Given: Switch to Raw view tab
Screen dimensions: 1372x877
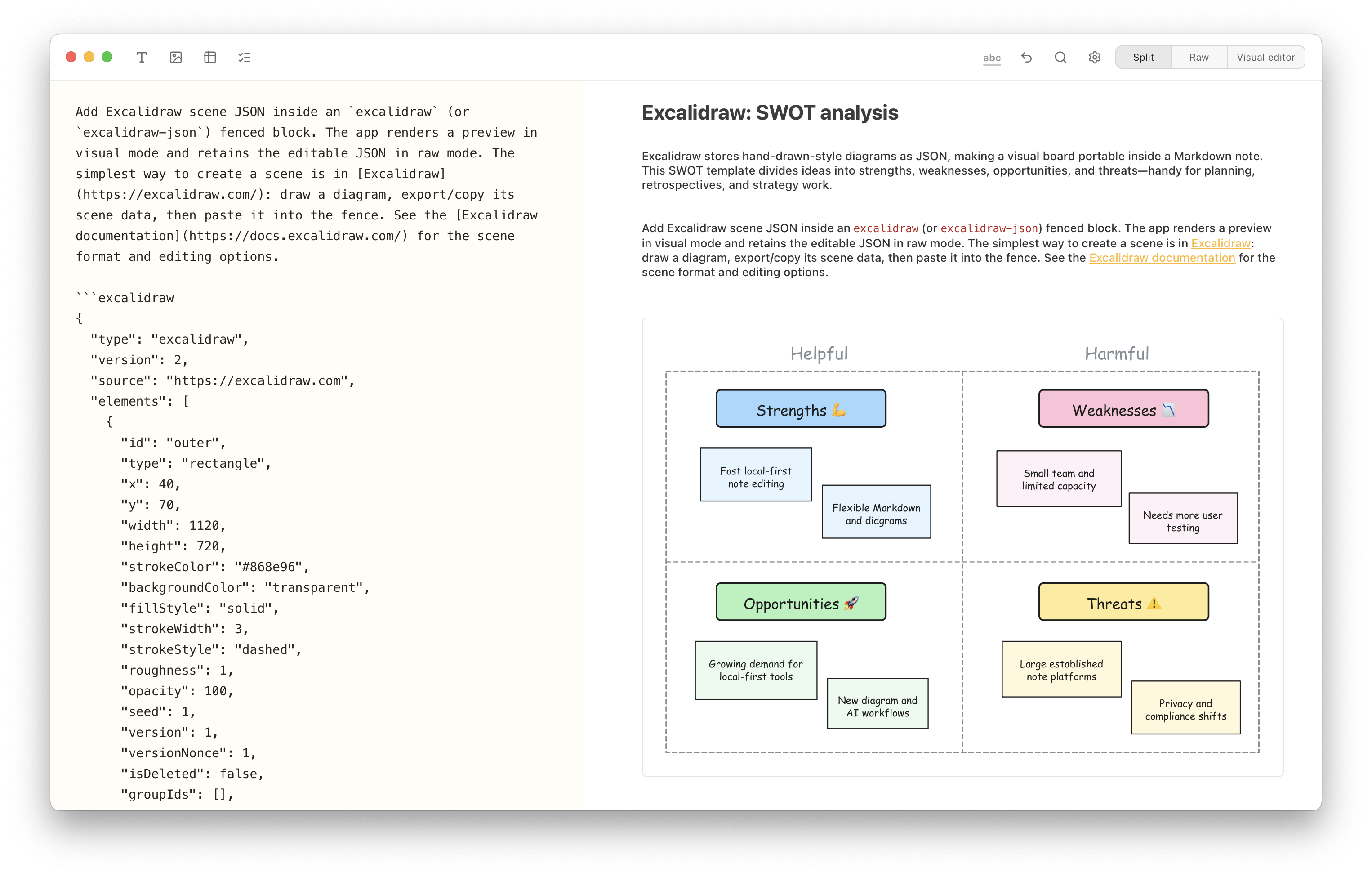Looking at the screenshot, I should pyautogui.click(x=1199, y=57).
